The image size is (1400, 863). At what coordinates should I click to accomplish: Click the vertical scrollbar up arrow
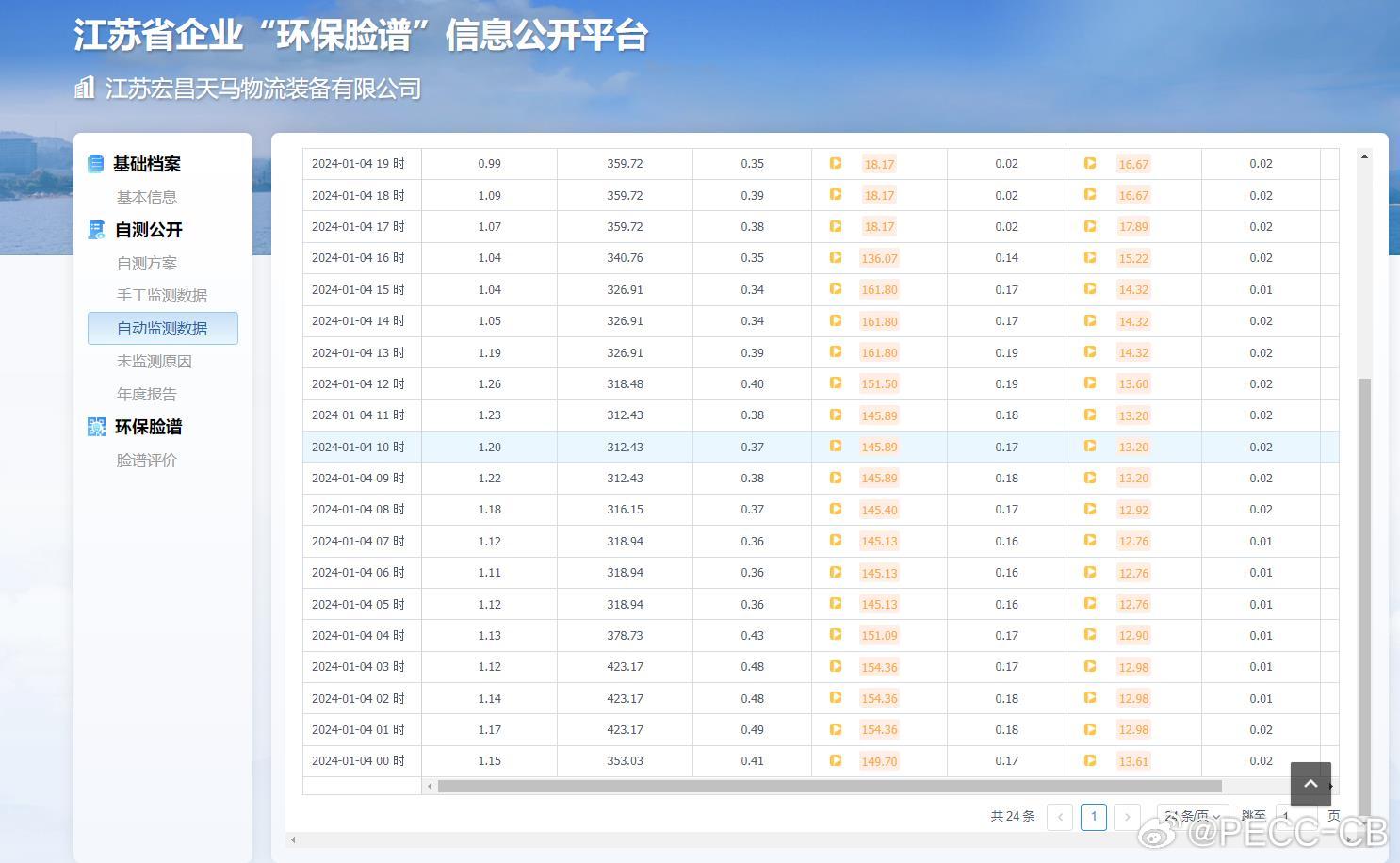pyautogui.click(x=1364, y=156)
